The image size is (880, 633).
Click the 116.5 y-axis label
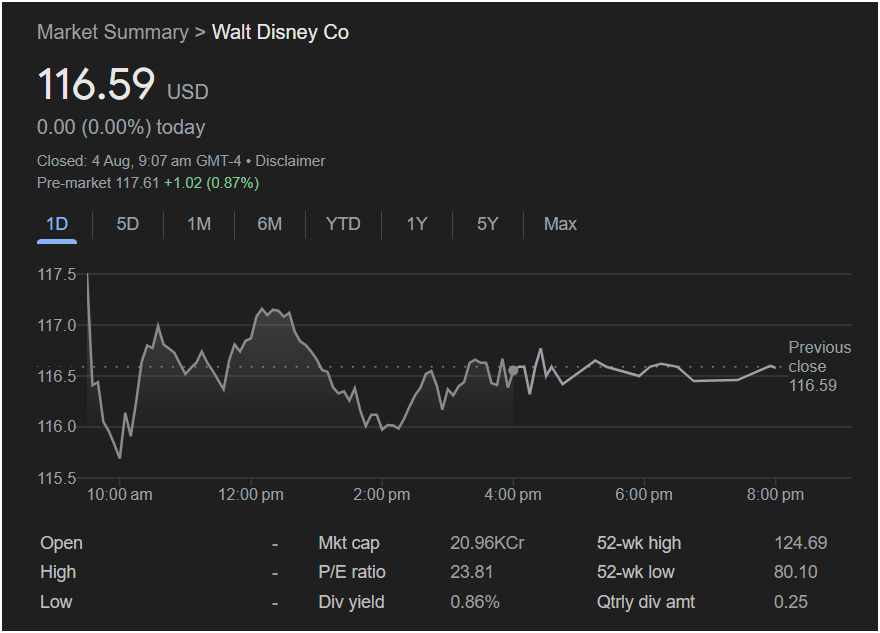tap(57, 376)
